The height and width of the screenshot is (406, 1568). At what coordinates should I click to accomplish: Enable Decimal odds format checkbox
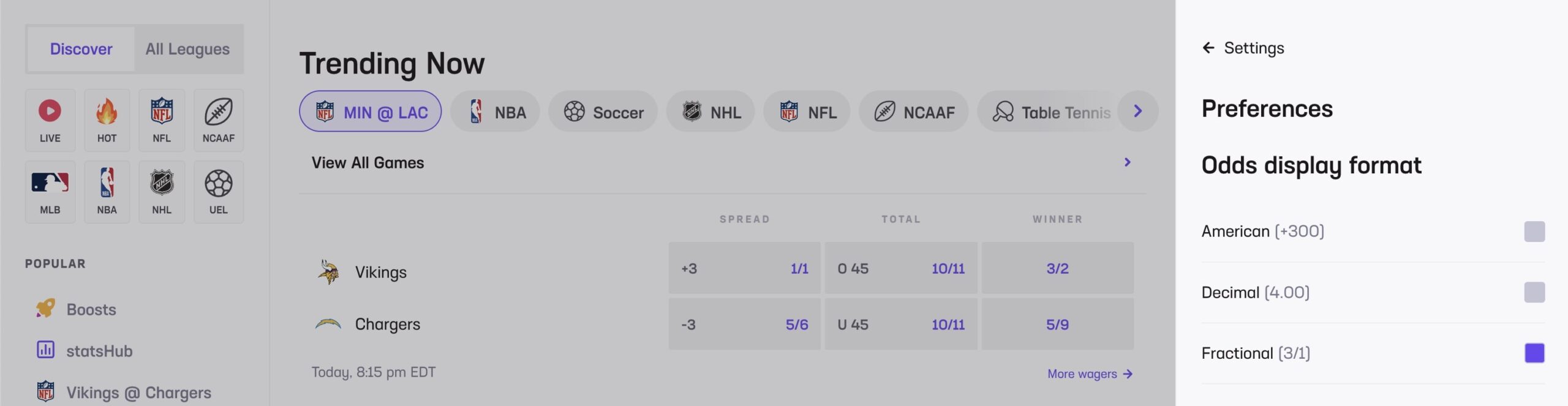[1534, 292]
